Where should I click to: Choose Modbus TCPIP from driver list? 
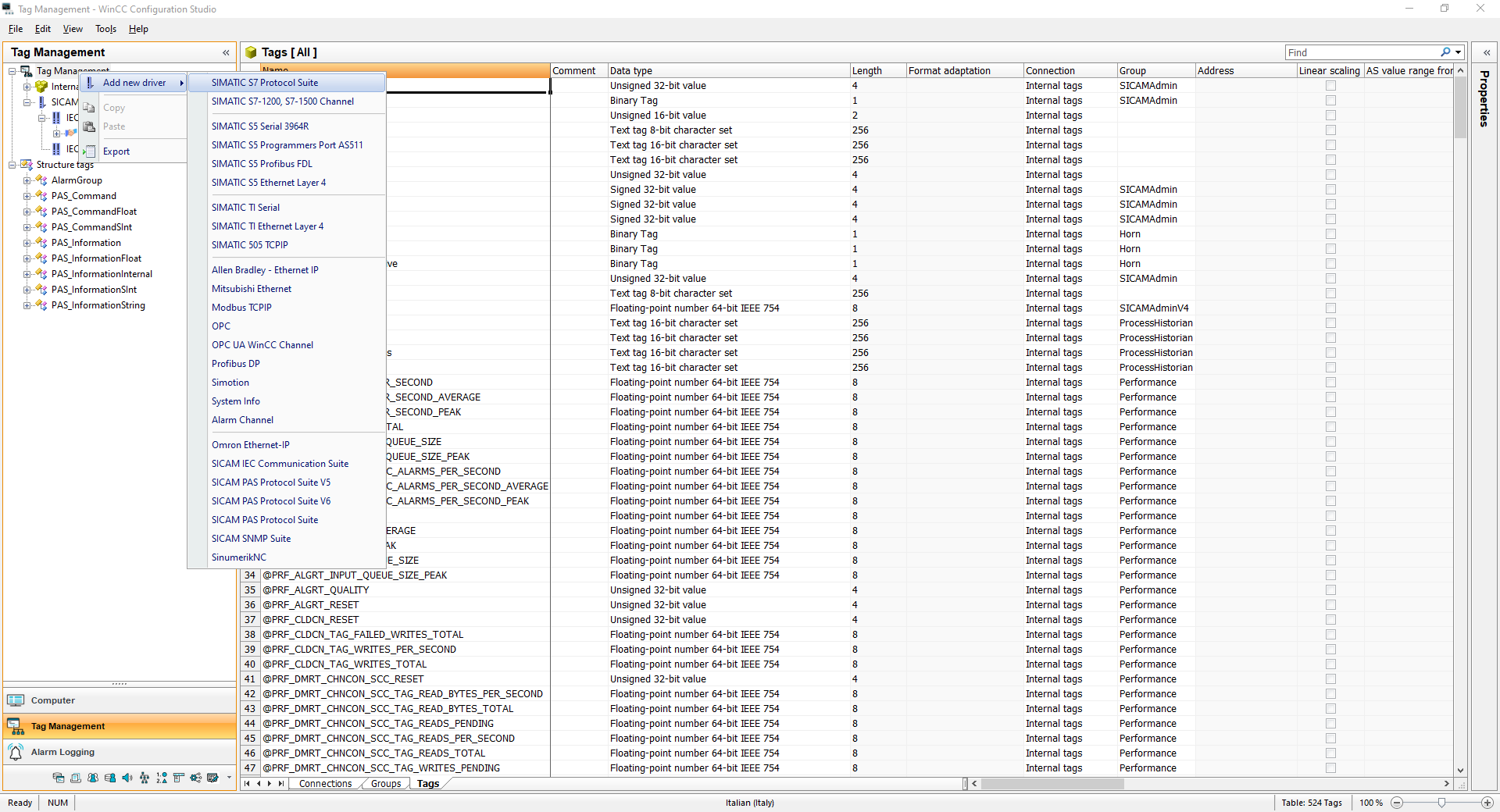coord(241,308)
